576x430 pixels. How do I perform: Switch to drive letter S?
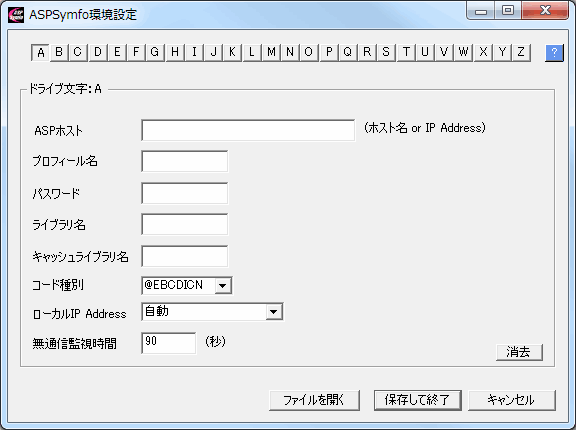point(386,53)
